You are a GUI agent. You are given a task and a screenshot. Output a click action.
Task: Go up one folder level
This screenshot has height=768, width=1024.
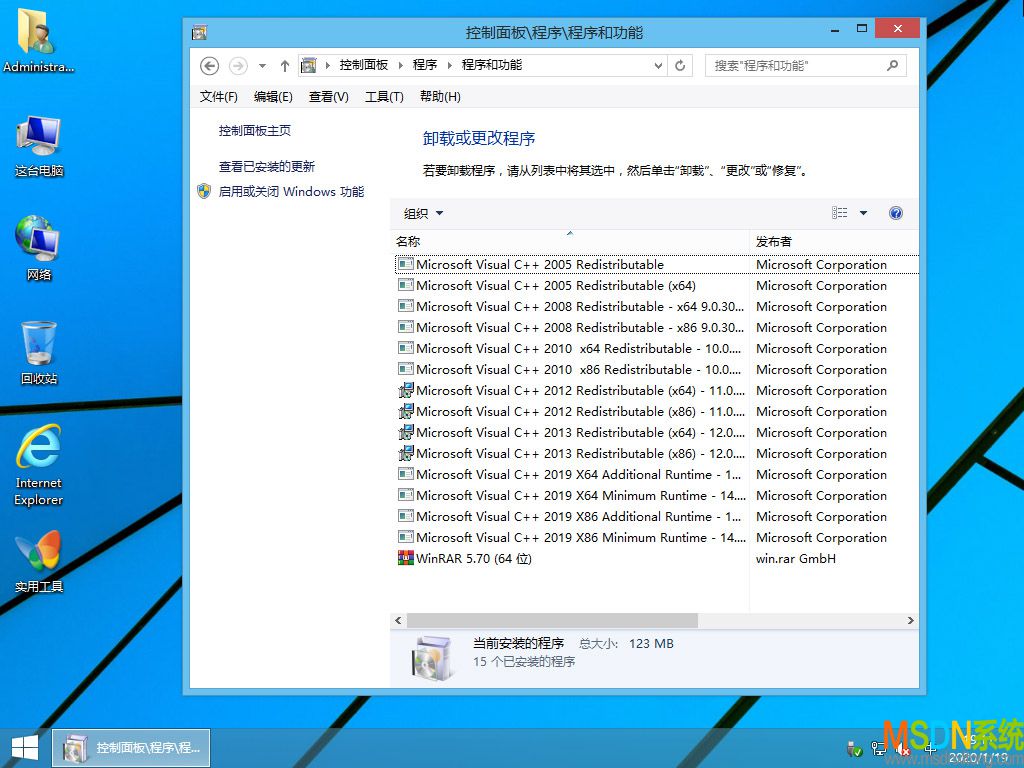click(x=285, y=66)
